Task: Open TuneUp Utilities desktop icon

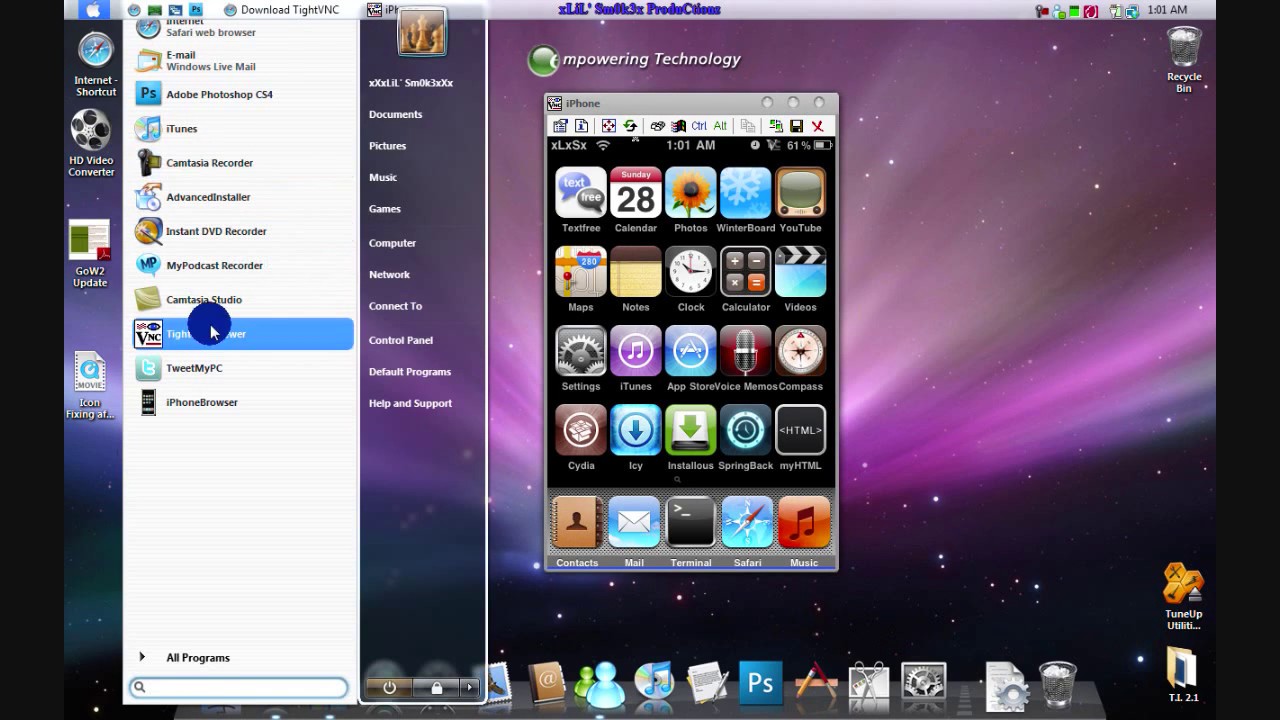Action: [1183, 597]
